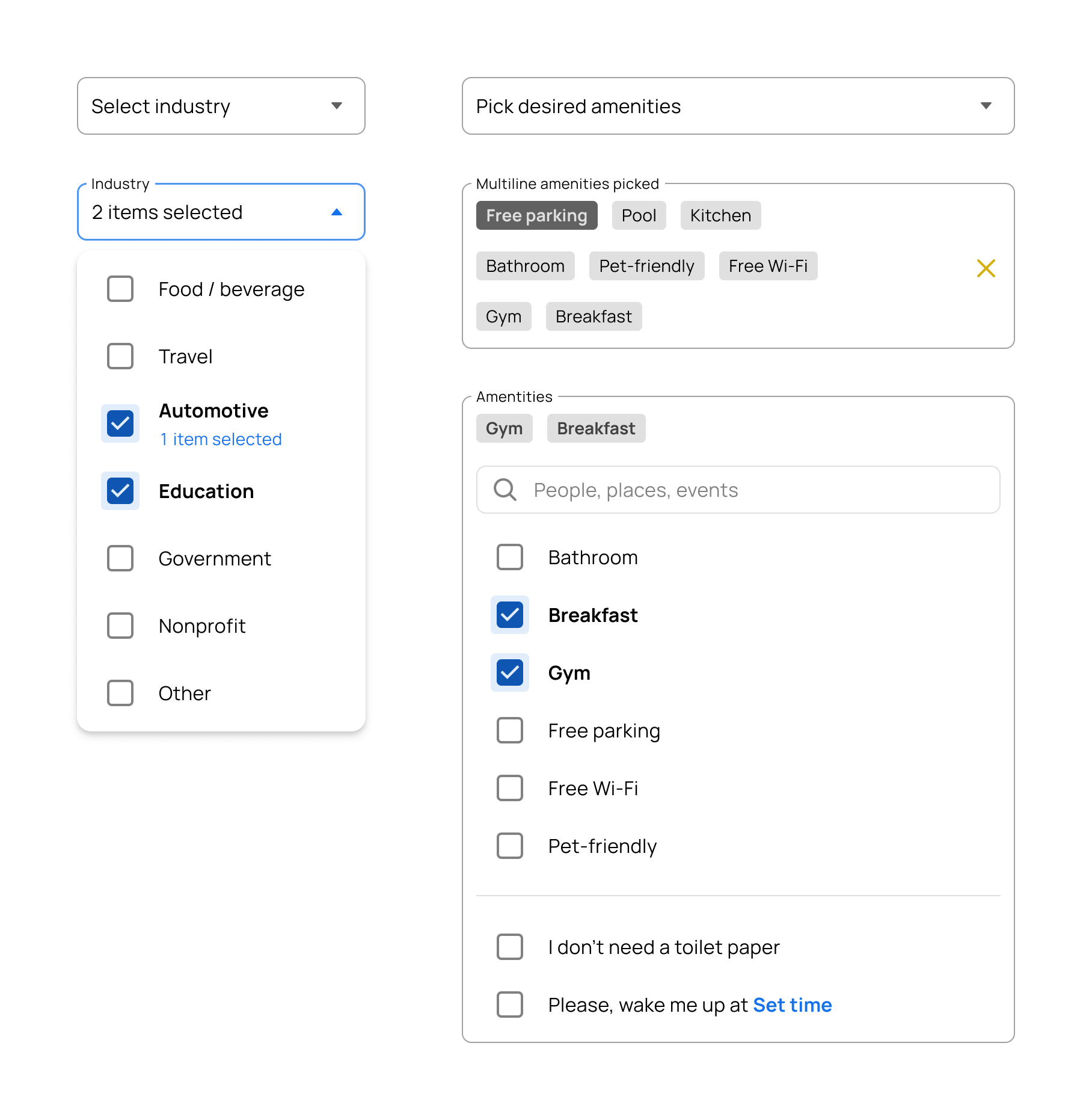1092x1120 pixels.
Task: Focus the People, places, events search field
Action: [x=758, y=490]
